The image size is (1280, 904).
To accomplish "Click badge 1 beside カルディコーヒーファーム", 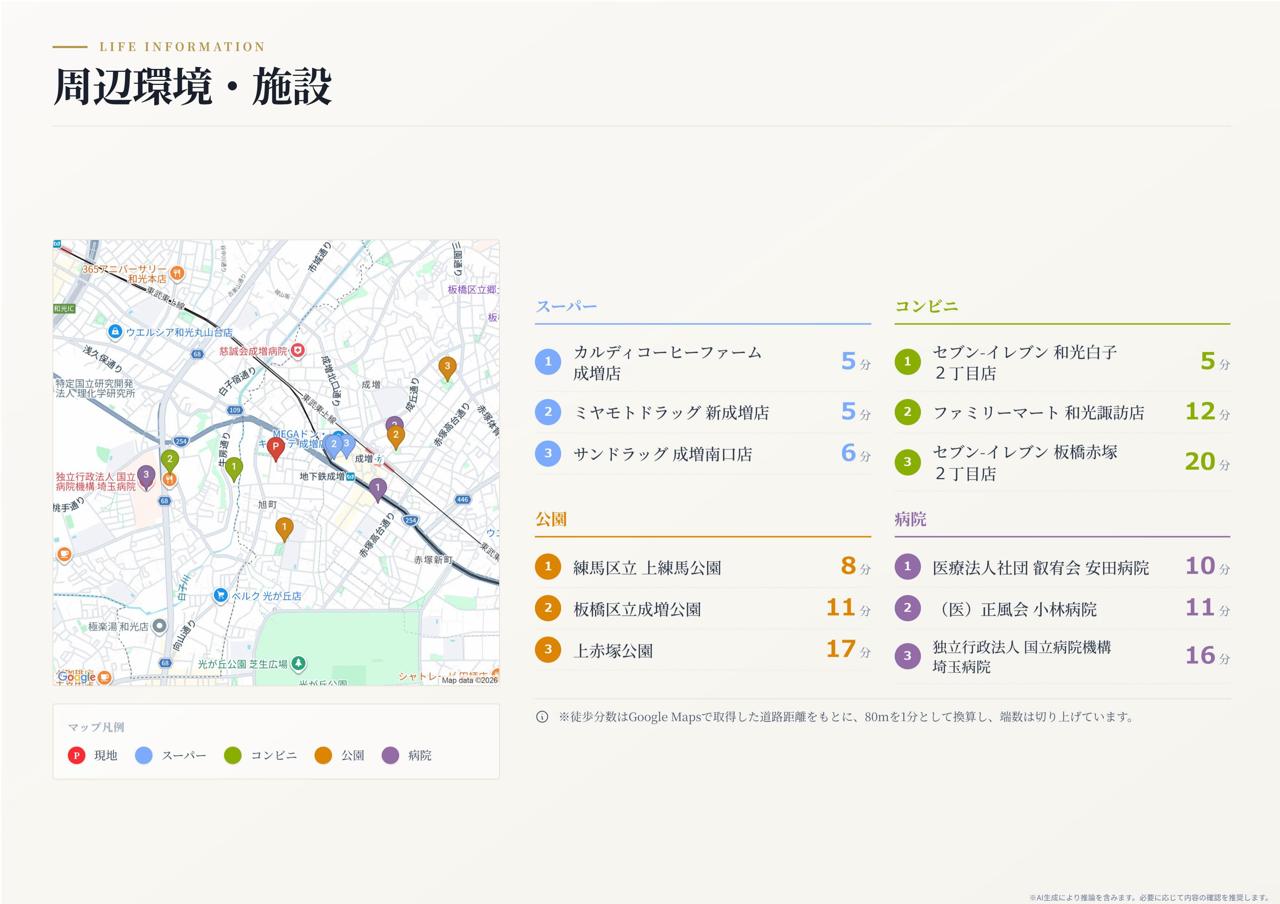I will pos(548,362).
